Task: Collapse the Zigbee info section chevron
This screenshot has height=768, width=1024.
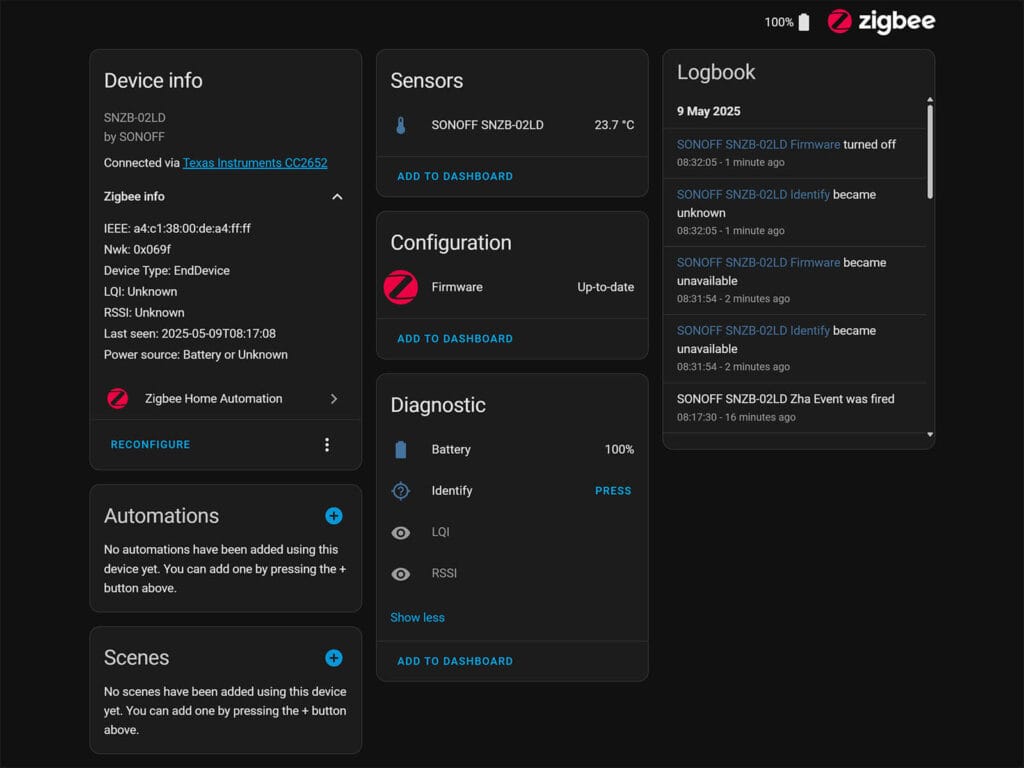Action: pos(337,197)
